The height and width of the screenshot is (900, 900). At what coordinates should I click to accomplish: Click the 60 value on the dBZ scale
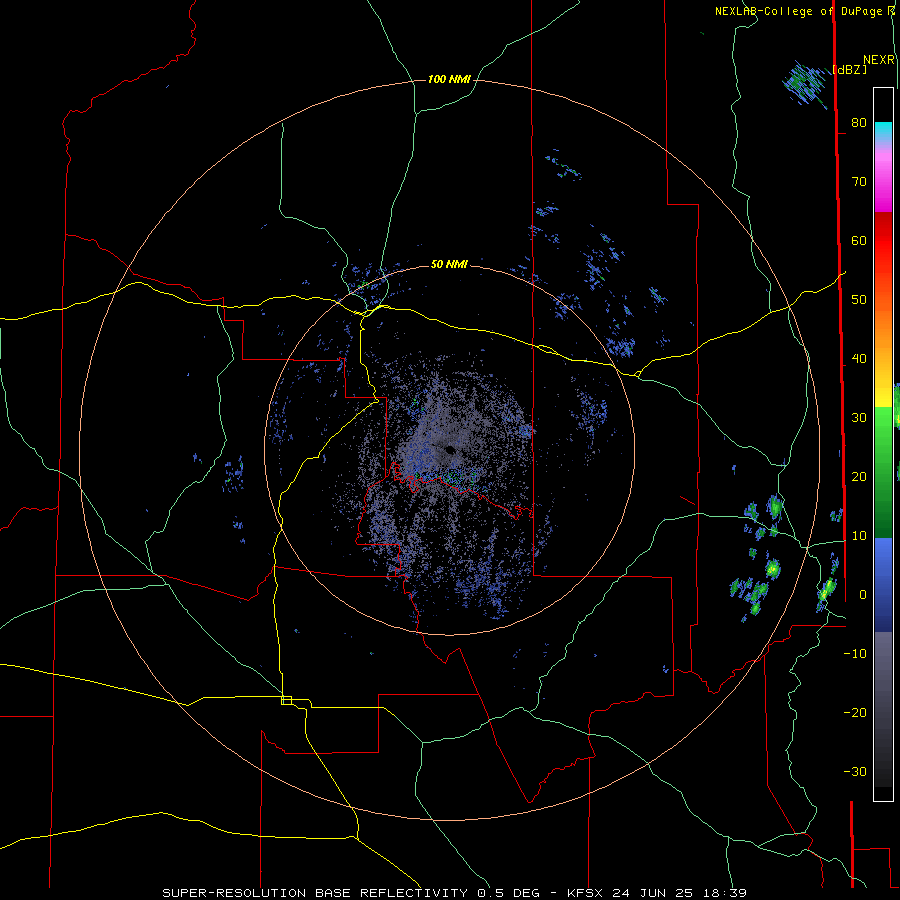click(859, 240)
